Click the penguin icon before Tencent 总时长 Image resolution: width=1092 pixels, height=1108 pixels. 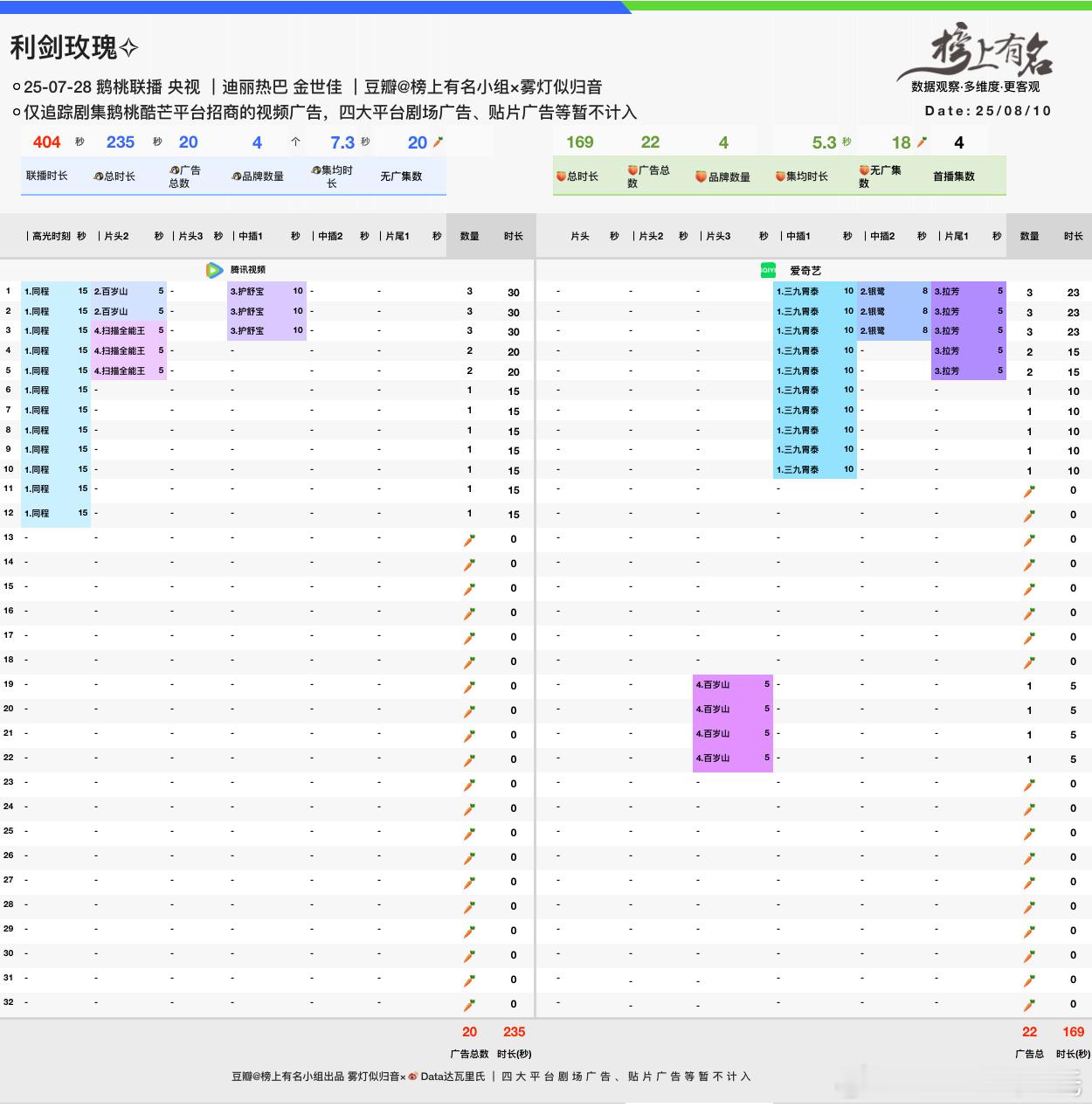coord(99,177)
